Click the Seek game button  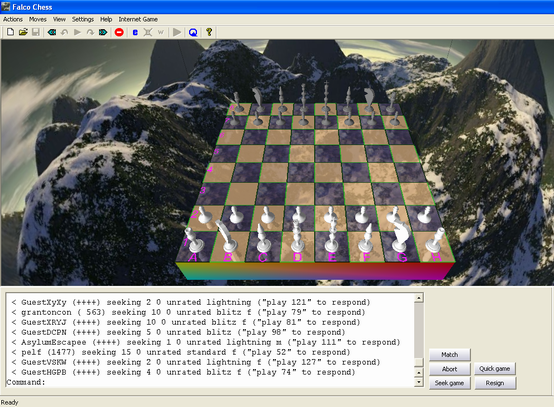point(450,383)
